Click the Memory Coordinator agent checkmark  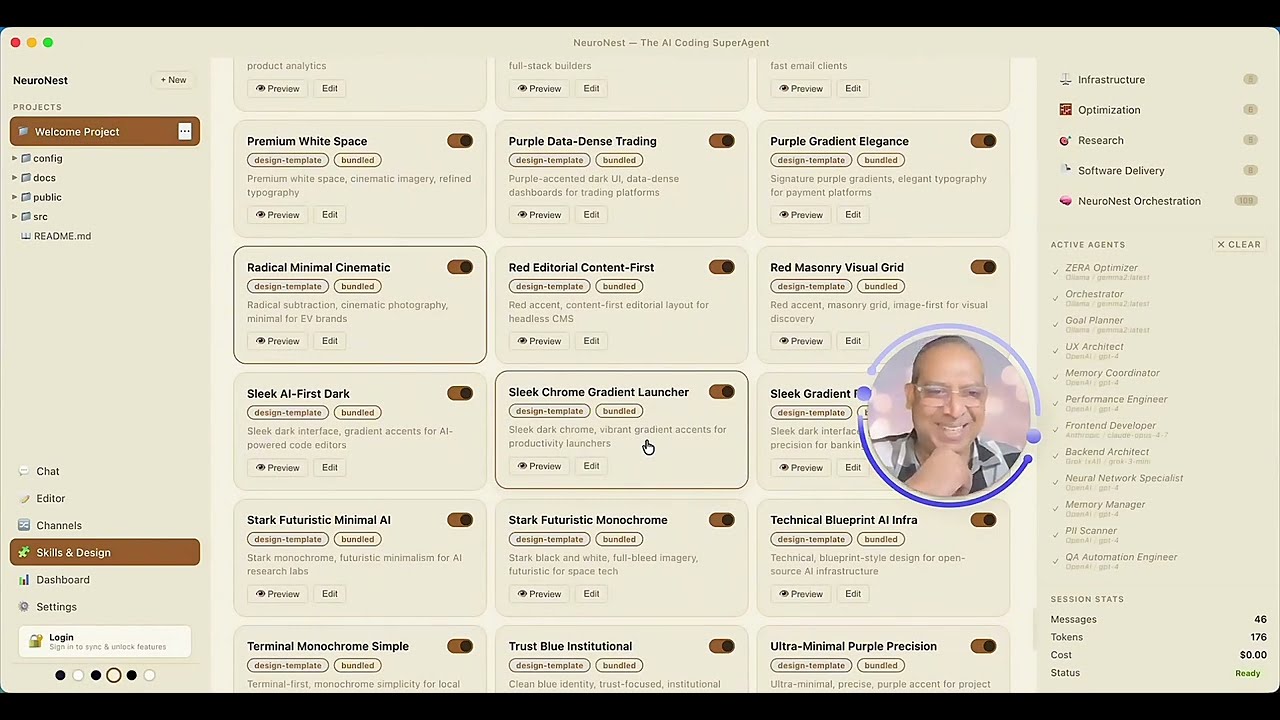point(1056,376)
